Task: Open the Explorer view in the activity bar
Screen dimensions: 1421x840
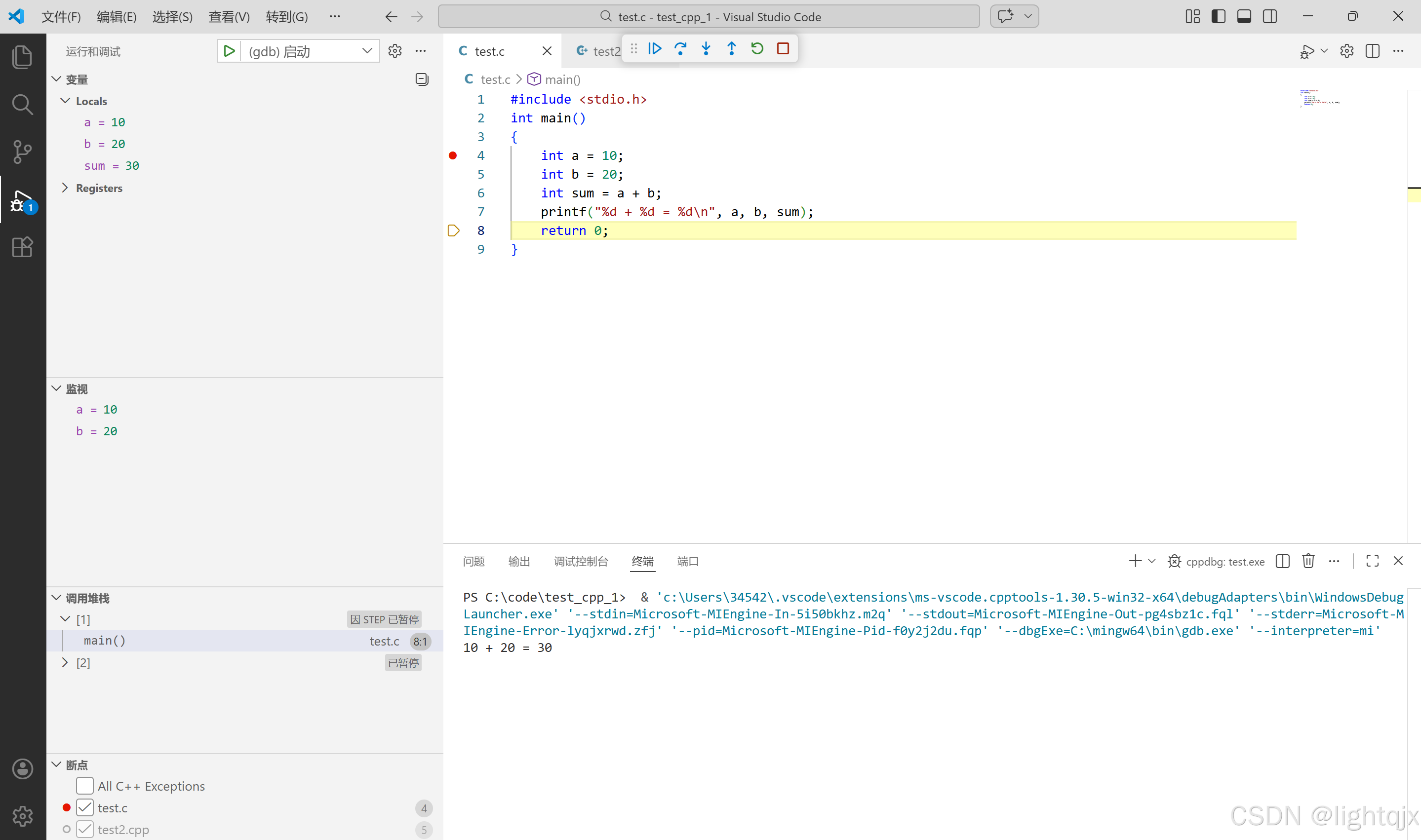Action: 23,57
